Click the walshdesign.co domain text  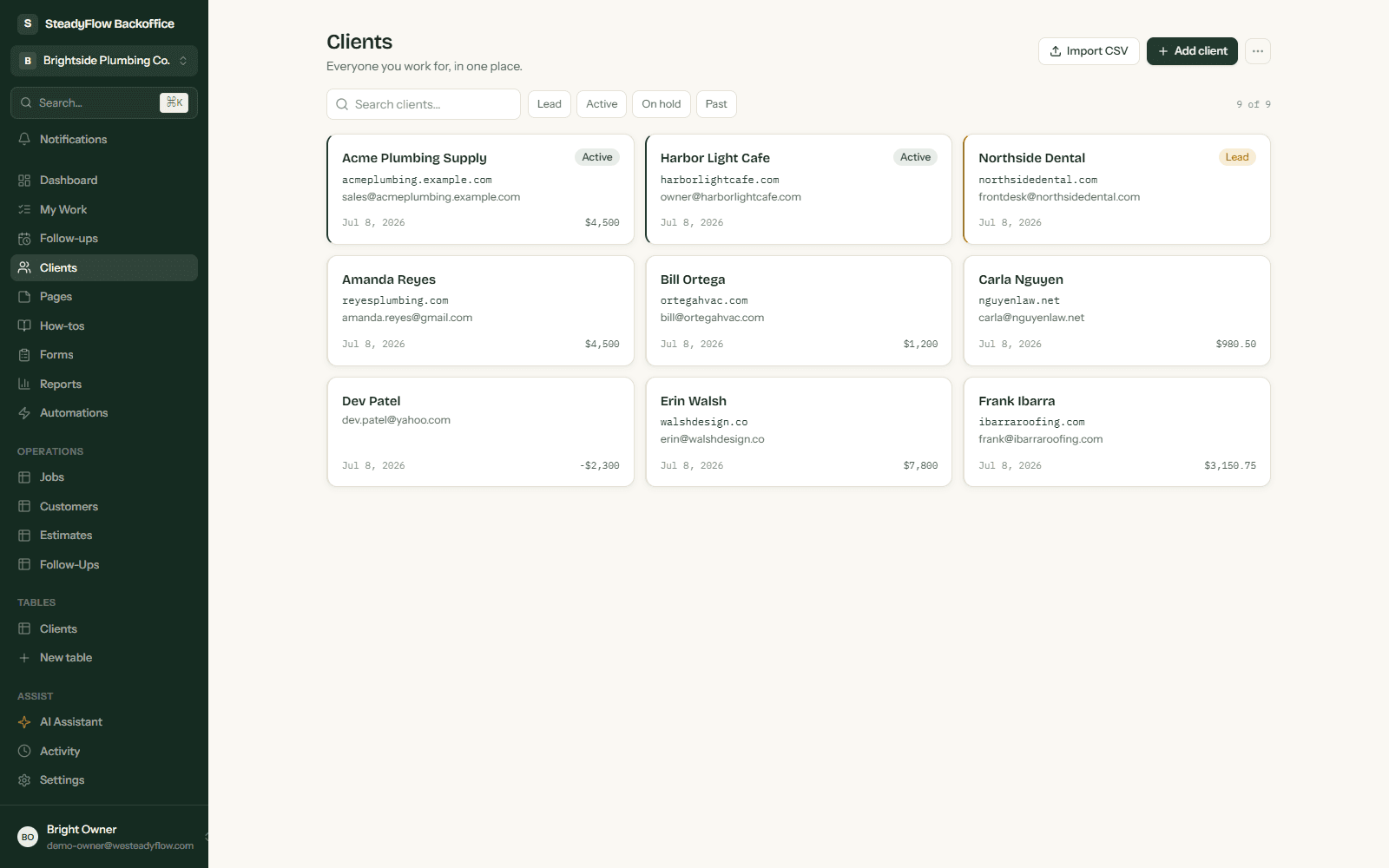click(x=704, y=423)
